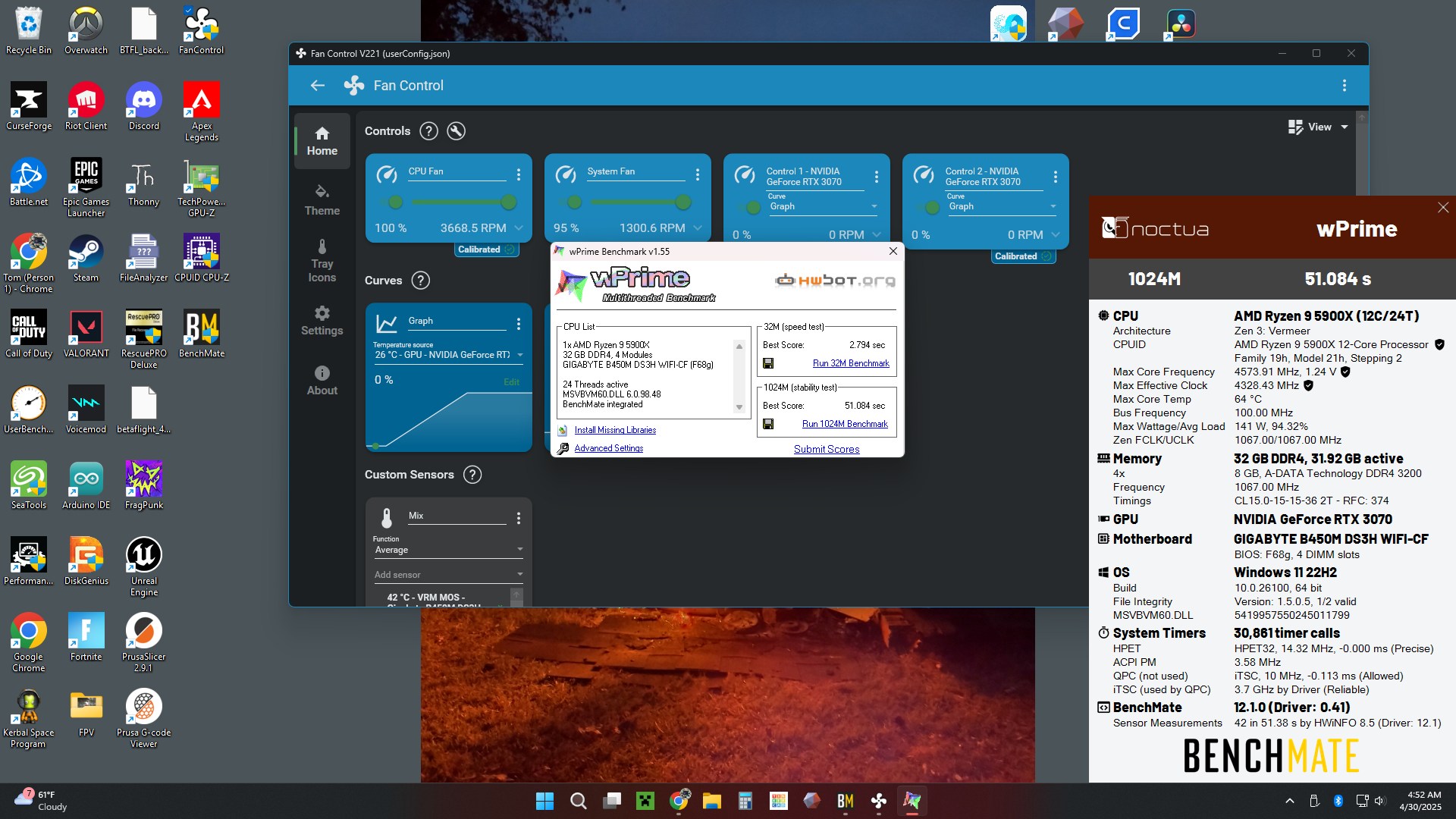Image resolution: width=1456 pixels, height=819 pixels.
Task: Click the Run 32M Benchmark link
Action: point(851,363)
